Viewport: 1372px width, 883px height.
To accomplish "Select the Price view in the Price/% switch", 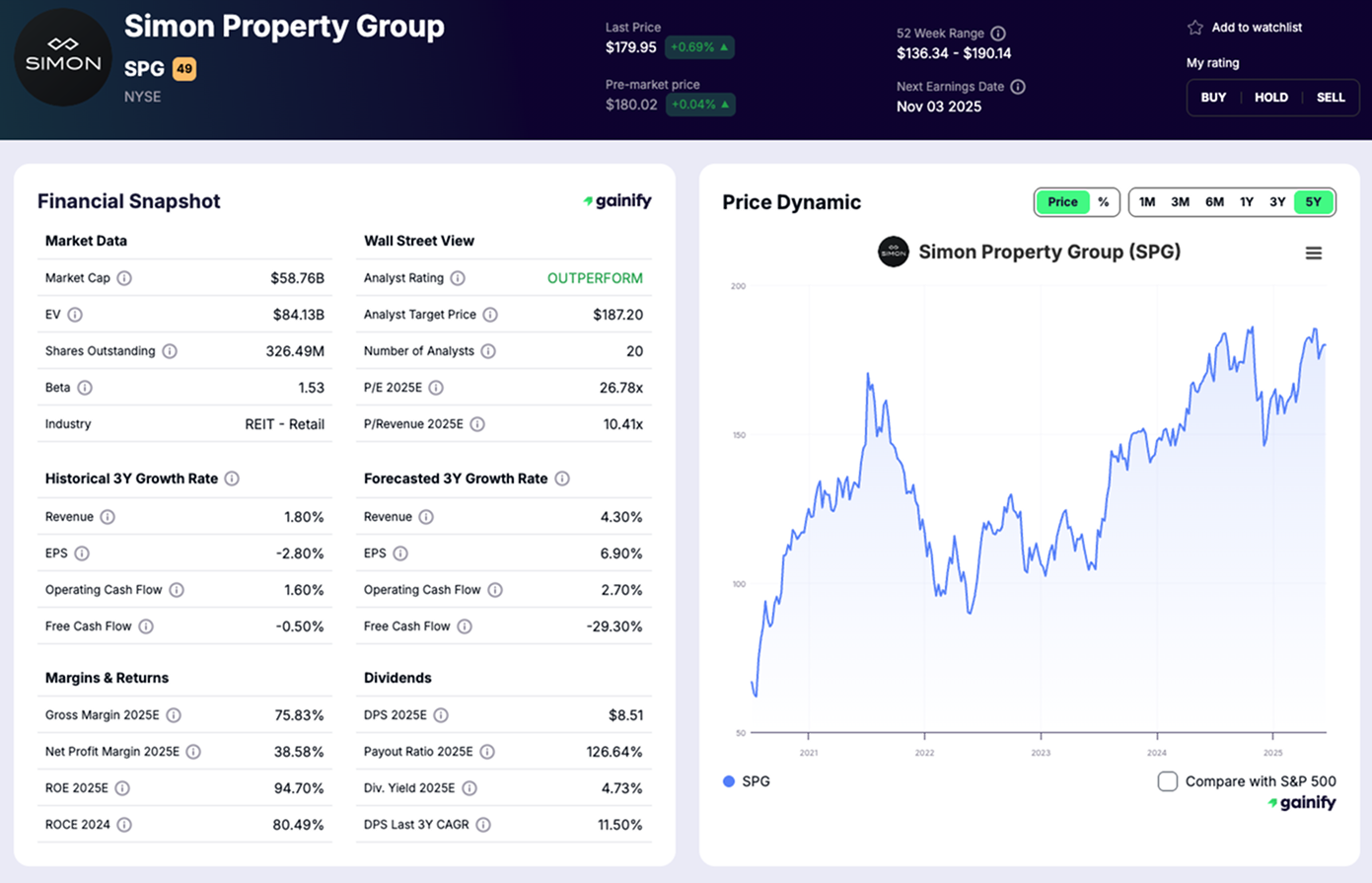I will tap(1062, 202).
